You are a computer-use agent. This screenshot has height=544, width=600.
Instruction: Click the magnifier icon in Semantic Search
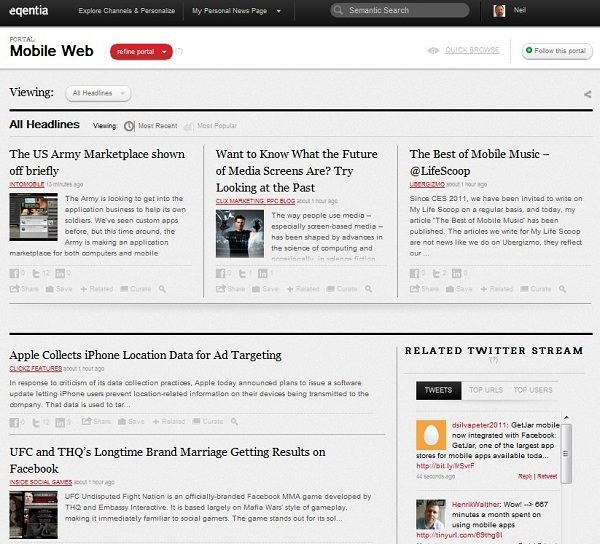click(x=338, y=10)
